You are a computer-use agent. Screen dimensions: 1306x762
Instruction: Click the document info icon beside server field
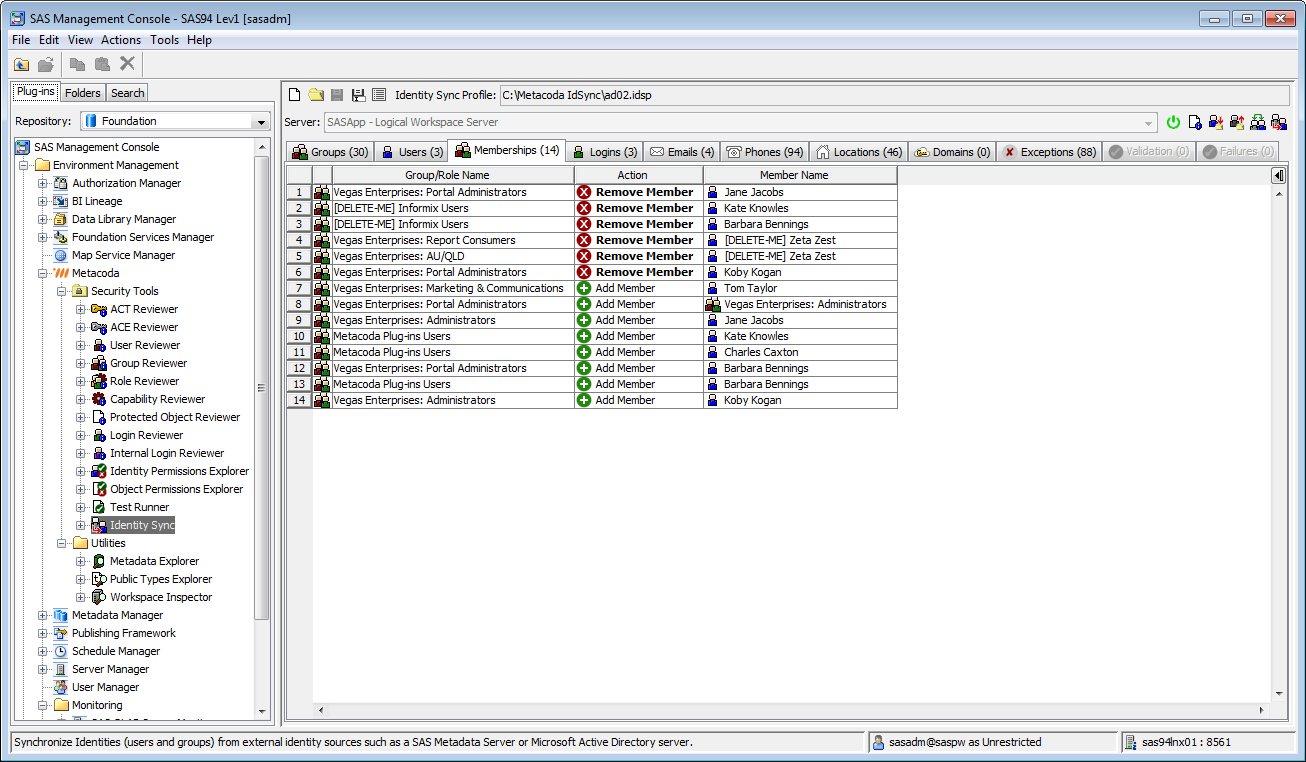click(1195, 122)
